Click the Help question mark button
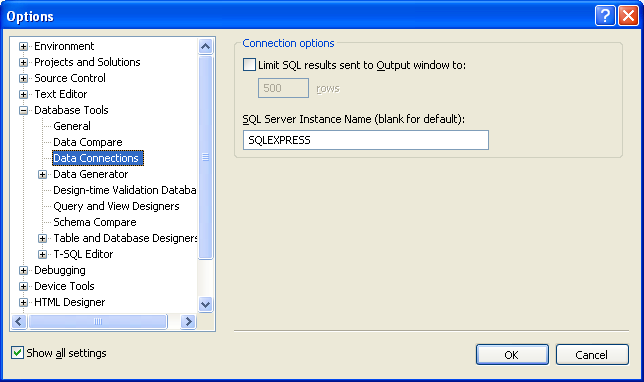Viewport: 644px width, 382px height. [605, 16]
